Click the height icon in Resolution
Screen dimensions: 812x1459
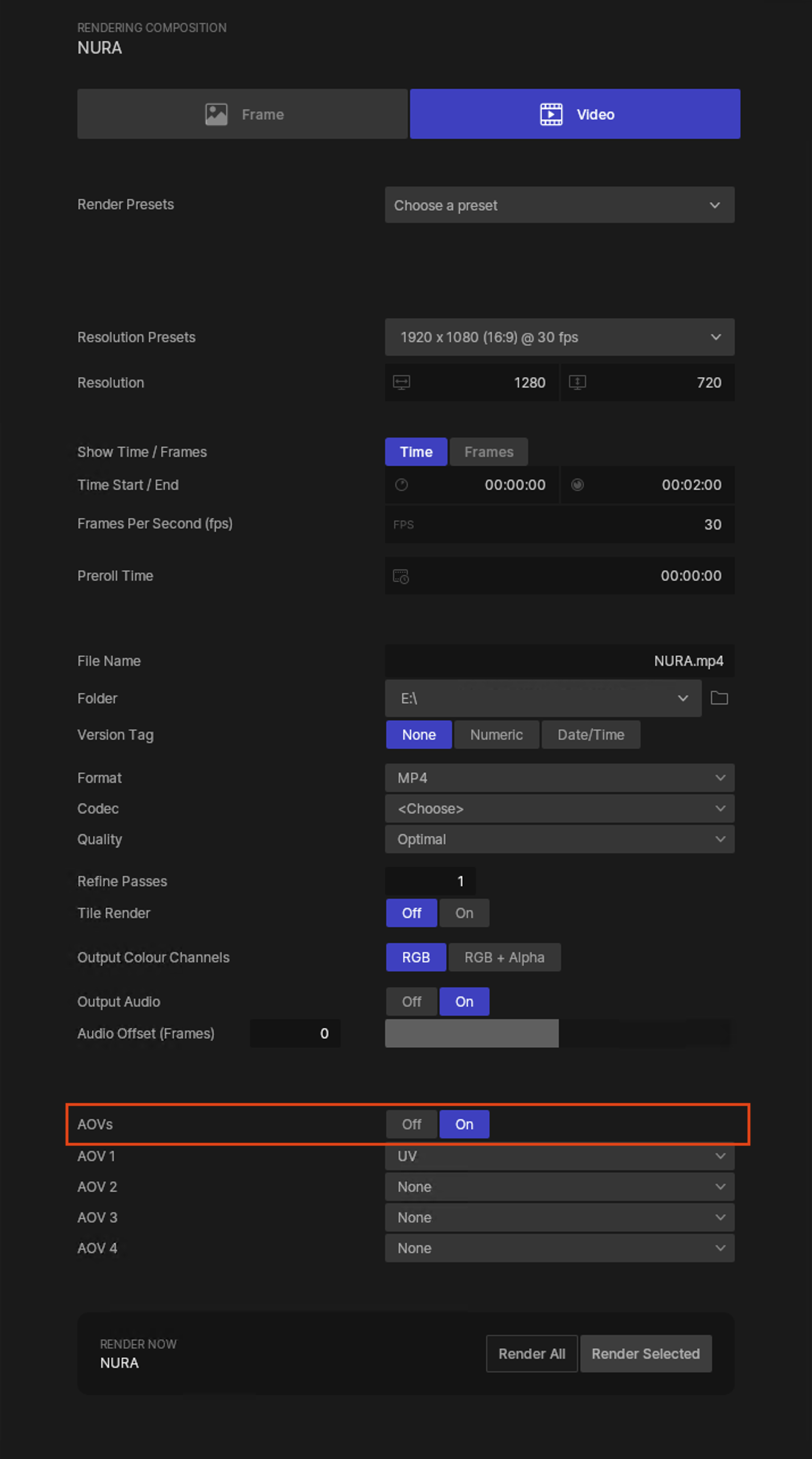pos(577,382)
